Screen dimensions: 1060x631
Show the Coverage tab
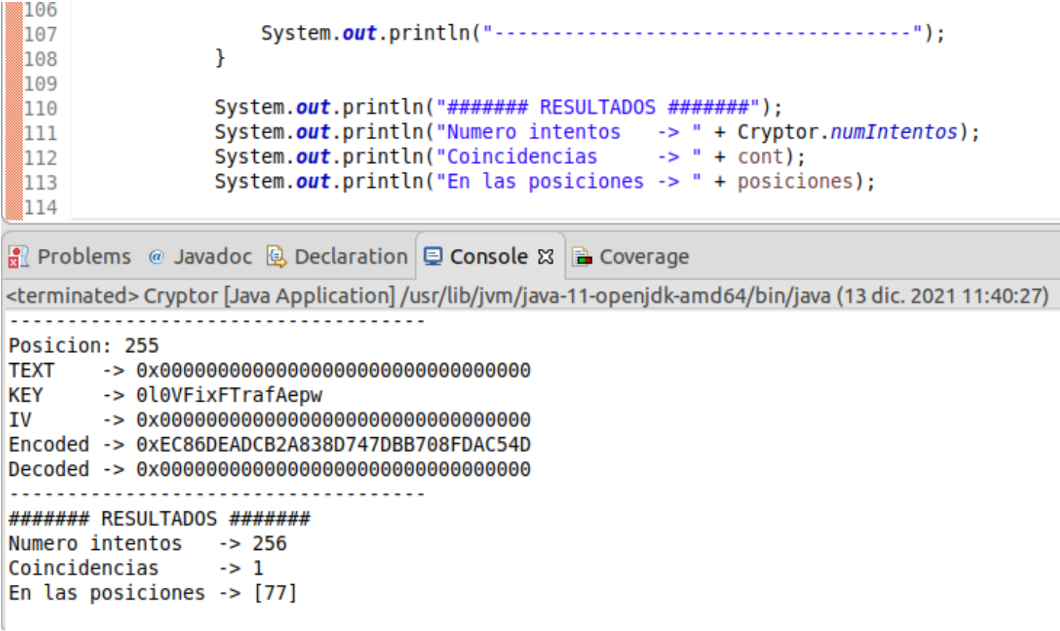(x=644, y=257)
